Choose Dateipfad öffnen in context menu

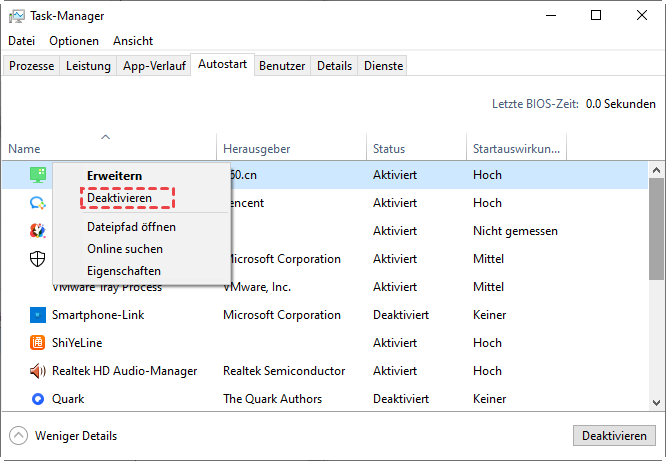coord(130,227)
